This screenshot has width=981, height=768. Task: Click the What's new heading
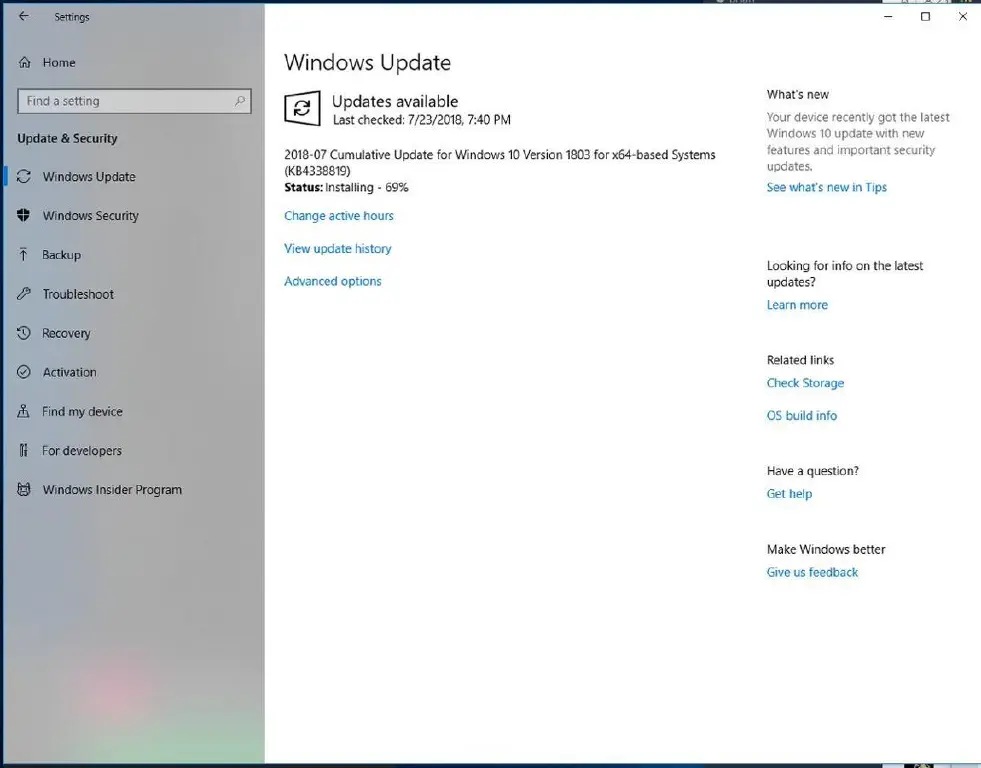[x=798, y=94]
